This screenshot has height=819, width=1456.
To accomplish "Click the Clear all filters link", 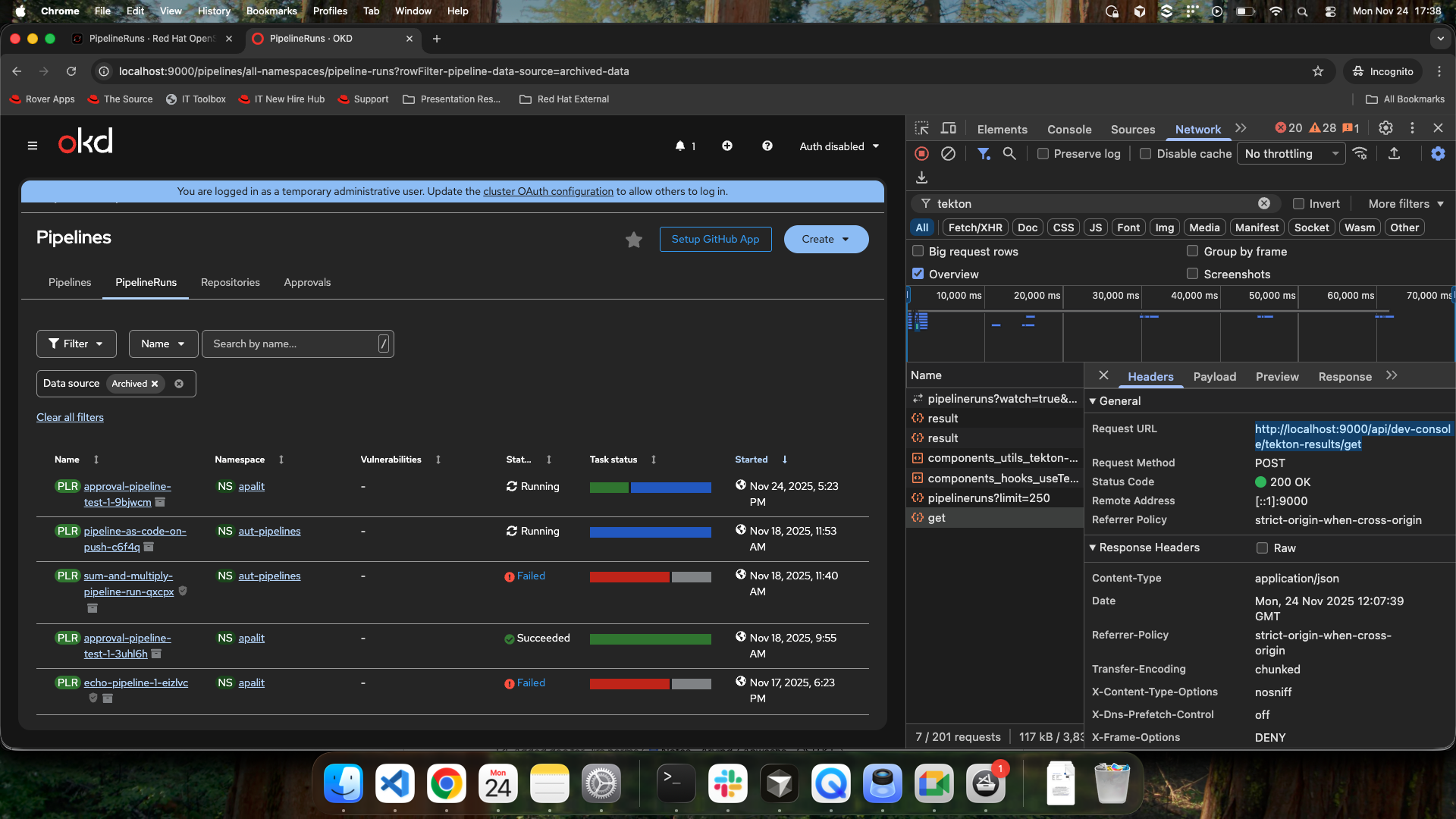I will pyautogui.click(x=70, y=417).
